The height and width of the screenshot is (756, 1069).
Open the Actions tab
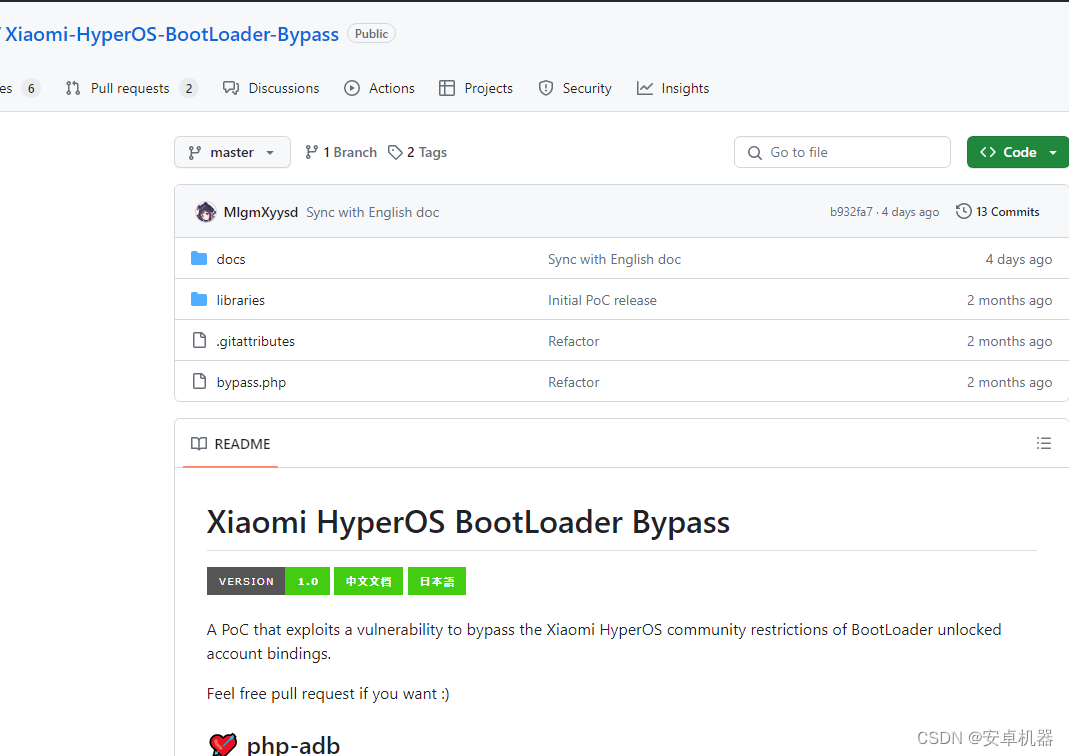pos(380,88)
